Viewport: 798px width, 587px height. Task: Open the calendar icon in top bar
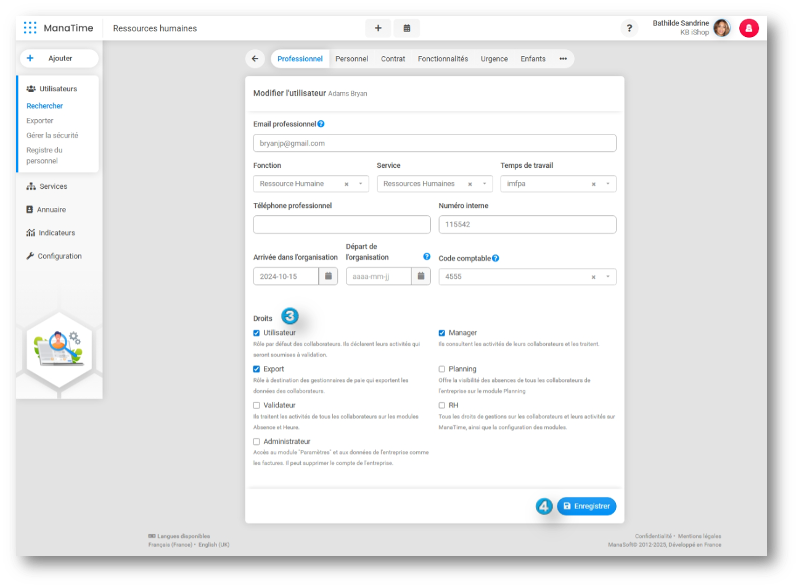[x=407, y=28]
